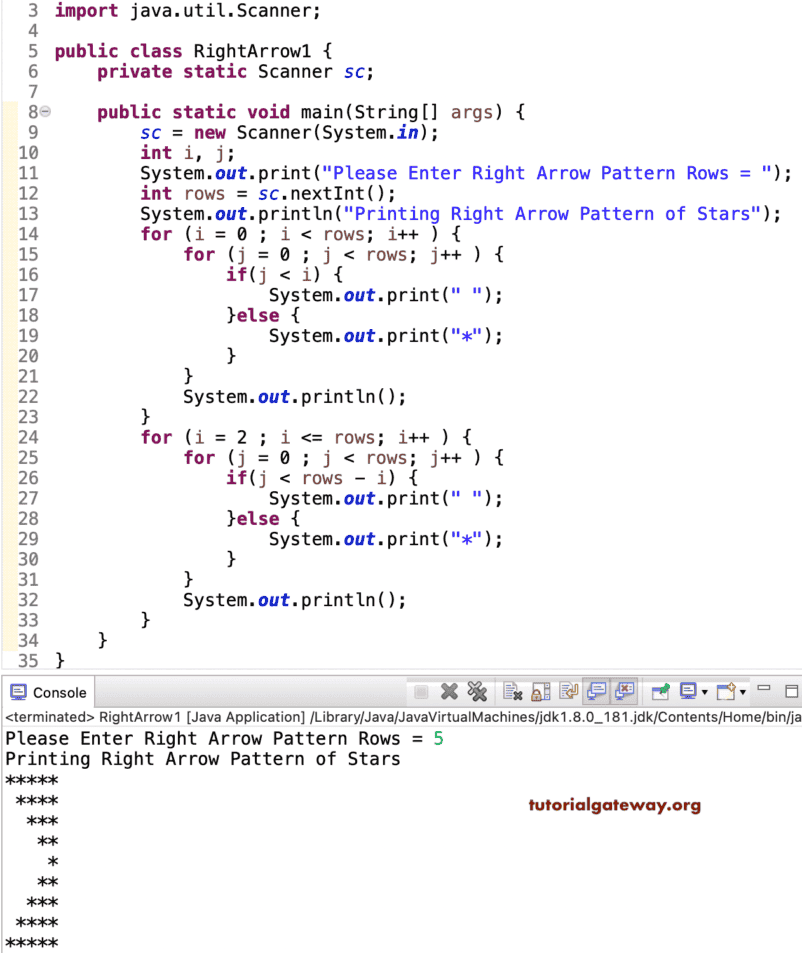The height and width of the screenshot is (953, 802).
Task: Click Remove All Terminated Launches icon
Action: [x=477, y=691]
